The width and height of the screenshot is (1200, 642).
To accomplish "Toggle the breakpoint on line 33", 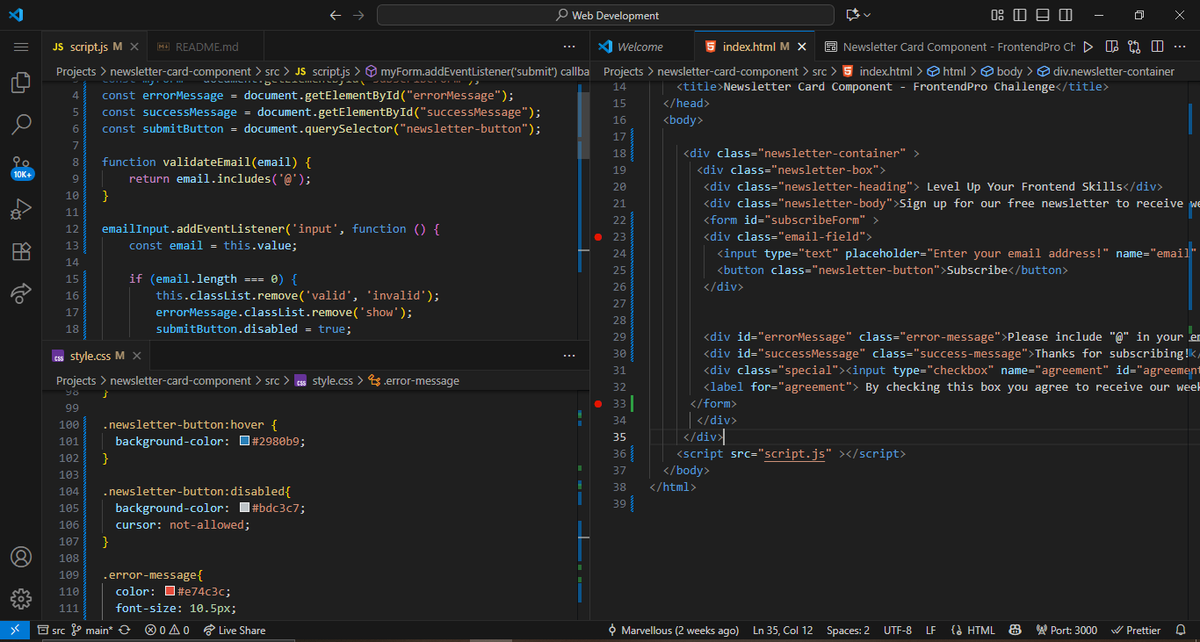I will [598, 403].
